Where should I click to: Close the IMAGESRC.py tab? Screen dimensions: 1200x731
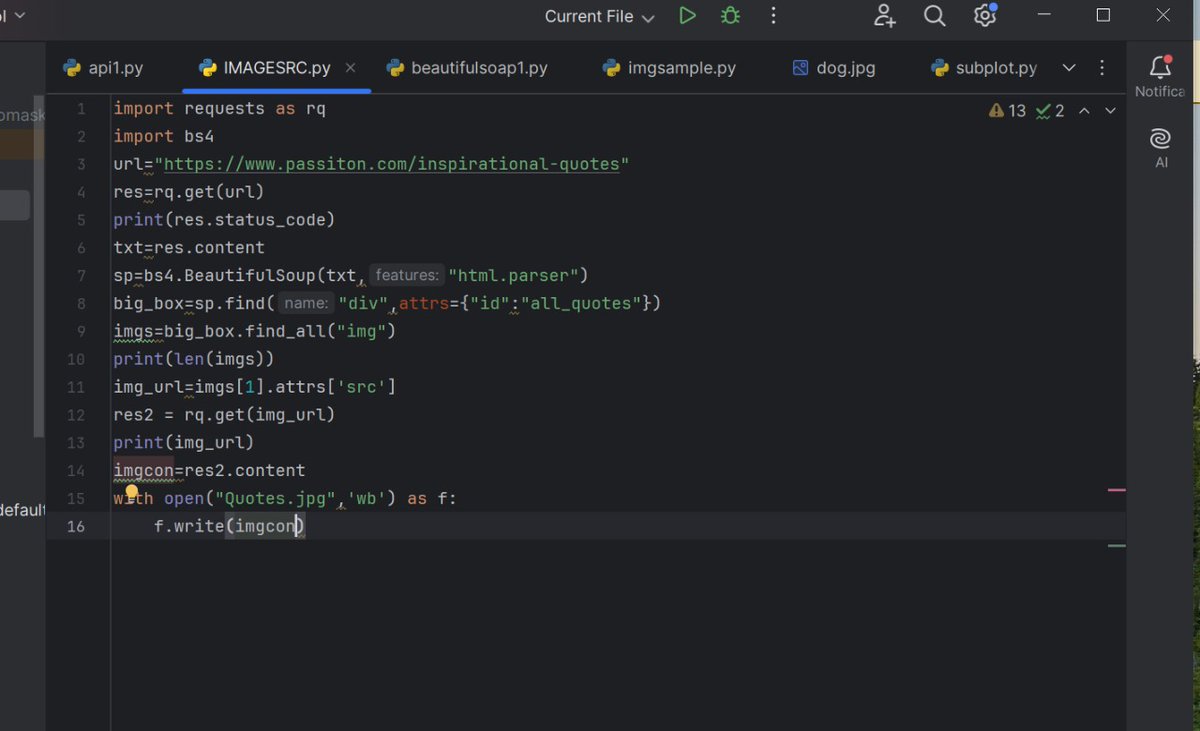pyautogui.click(x=351, y=68)
